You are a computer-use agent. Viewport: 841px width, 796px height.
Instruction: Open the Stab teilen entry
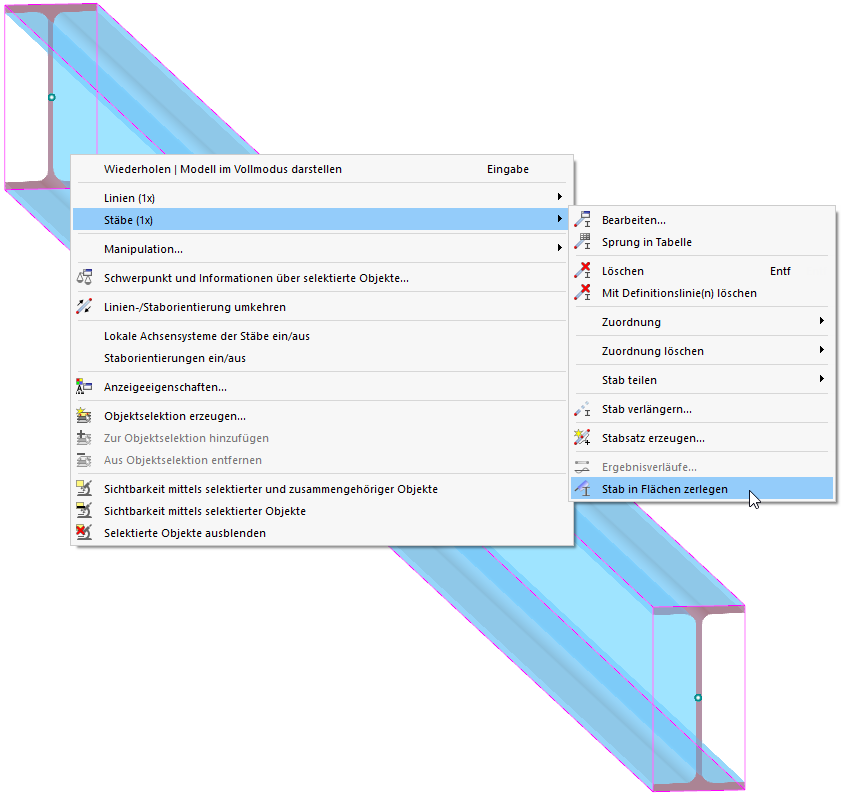[x=702, y=380]
